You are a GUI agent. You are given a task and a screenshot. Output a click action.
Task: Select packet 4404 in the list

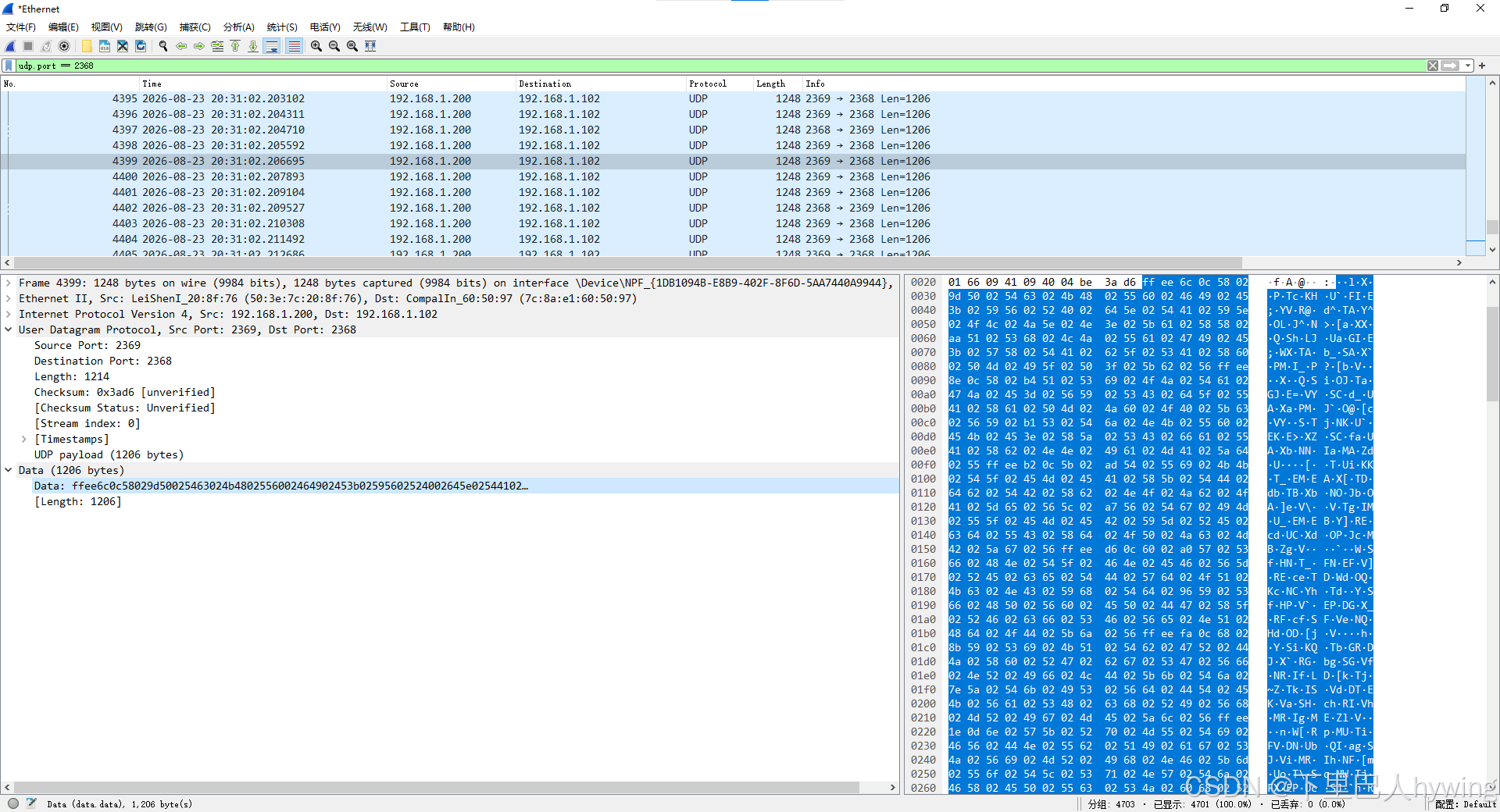click(x=733, y=239)
